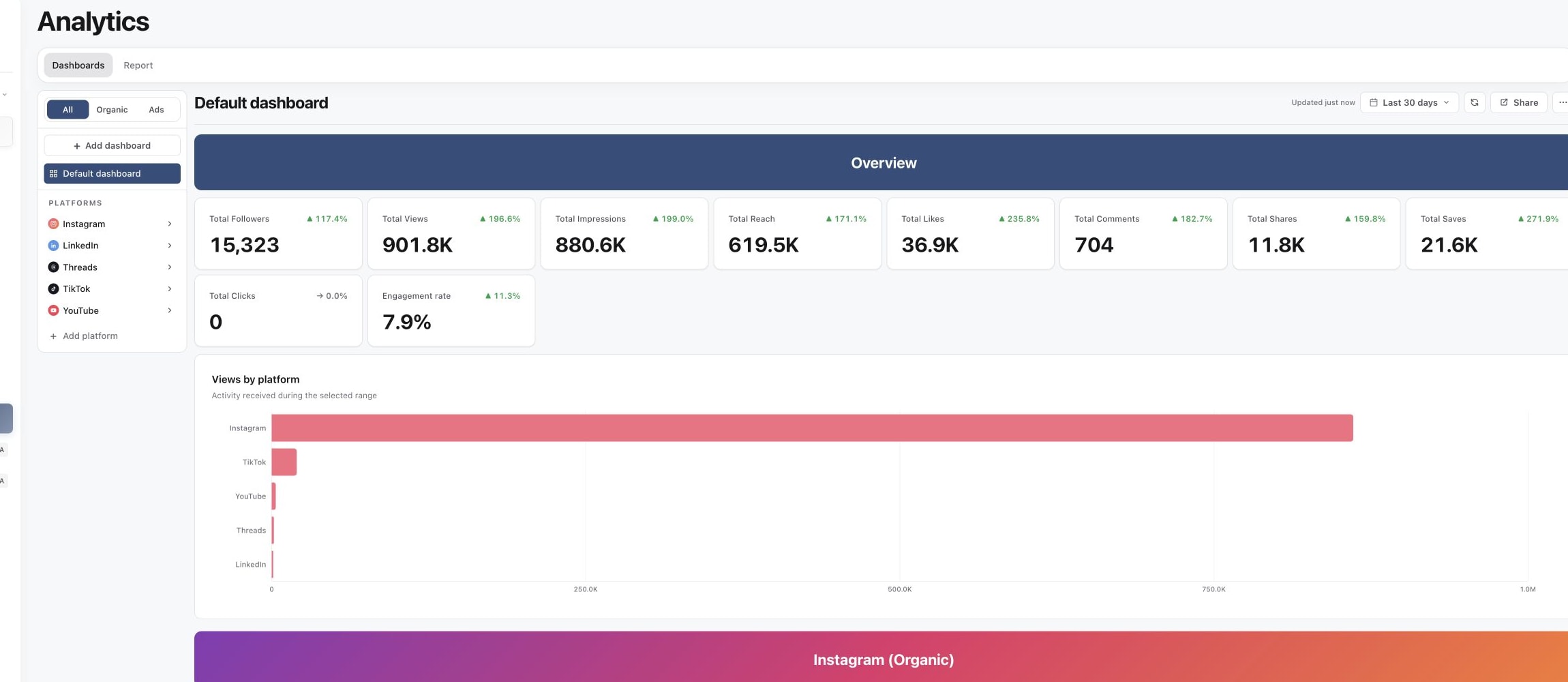The image size is (1568, 682).
Task: Expand the YouTube platform chevron
Action: click(170, 310)
